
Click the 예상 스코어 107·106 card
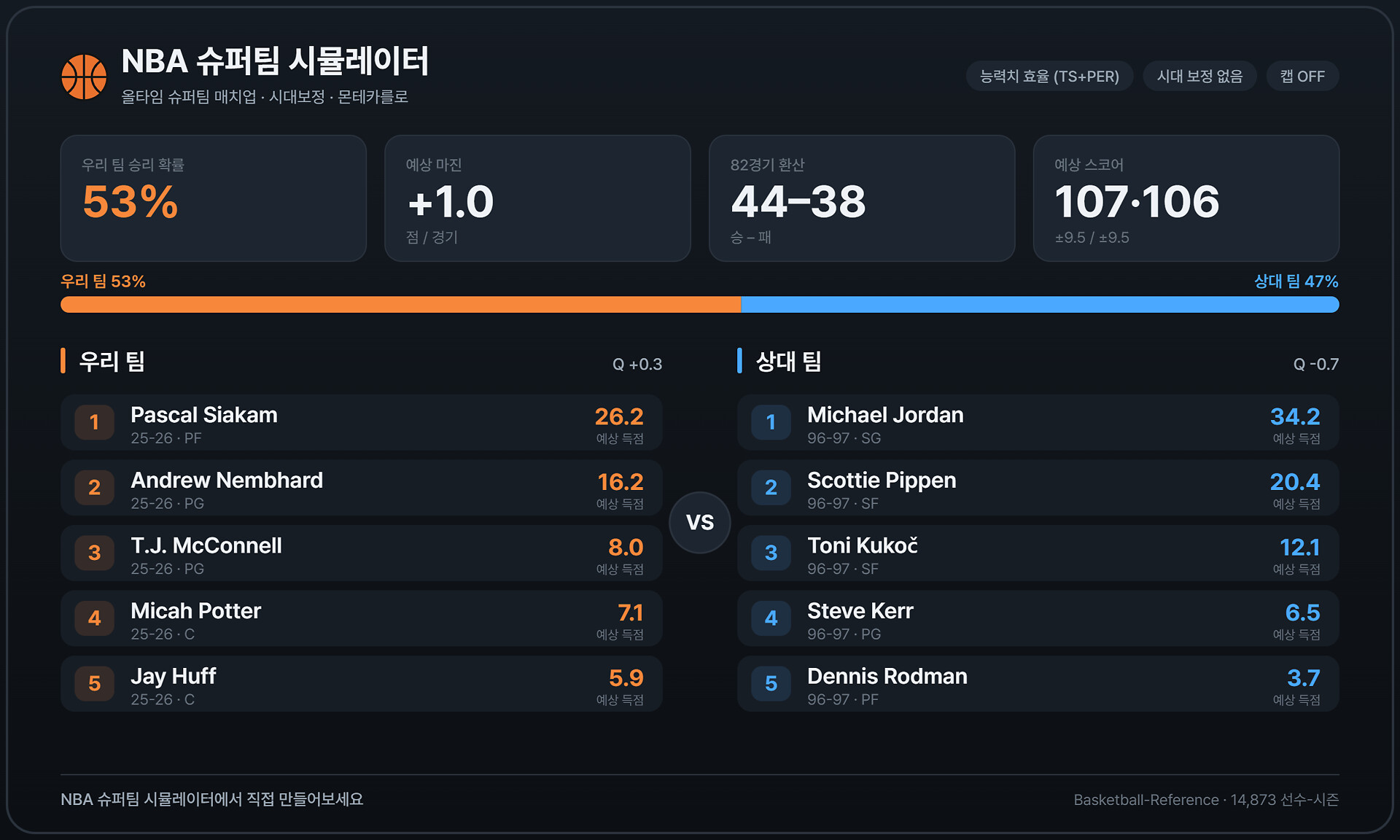[1186, 198]
